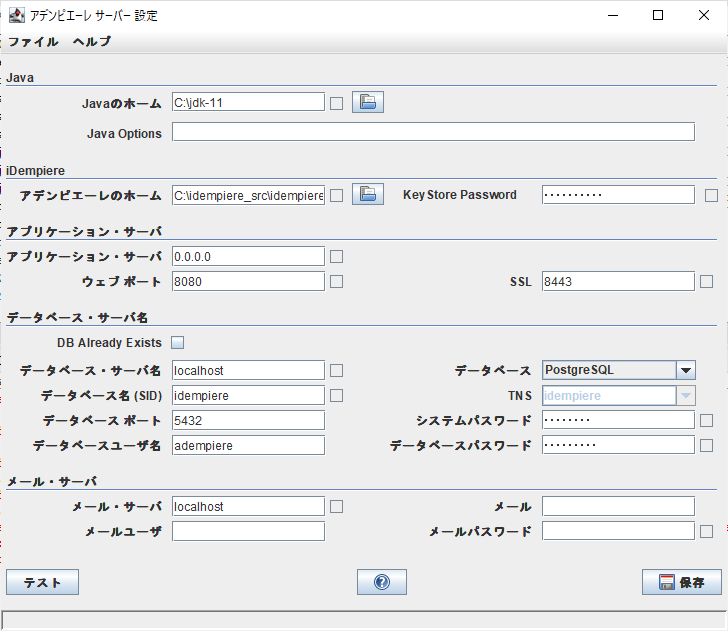The width and height of the screenshot is (728, 631).
Task: Toggle checkbox next to Javaのホーム field
Action: coord(337,103)
